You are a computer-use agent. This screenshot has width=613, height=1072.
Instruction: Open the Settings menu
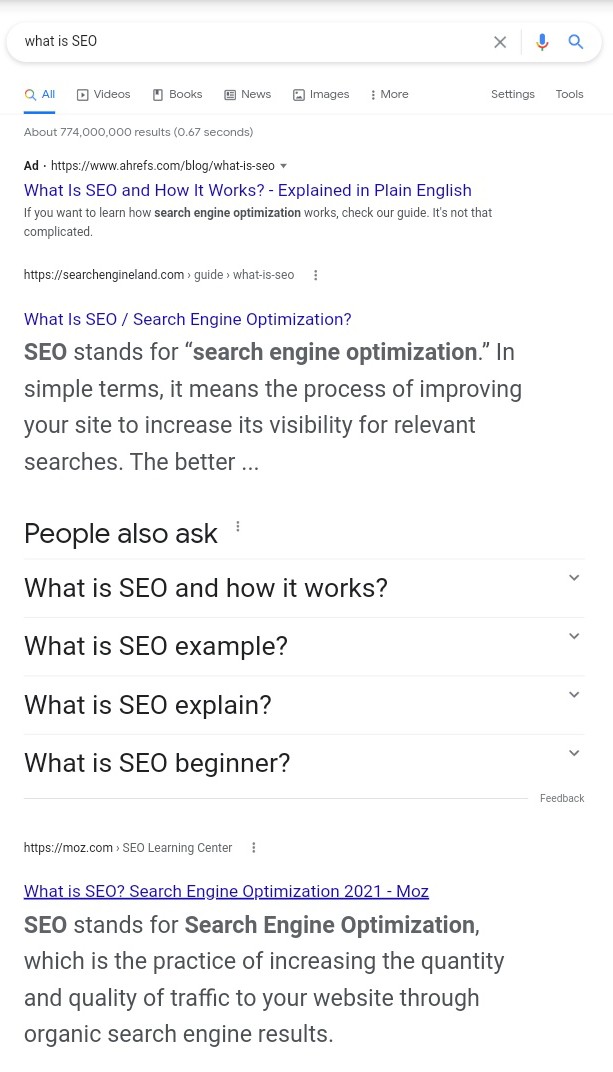coord(513,94)
